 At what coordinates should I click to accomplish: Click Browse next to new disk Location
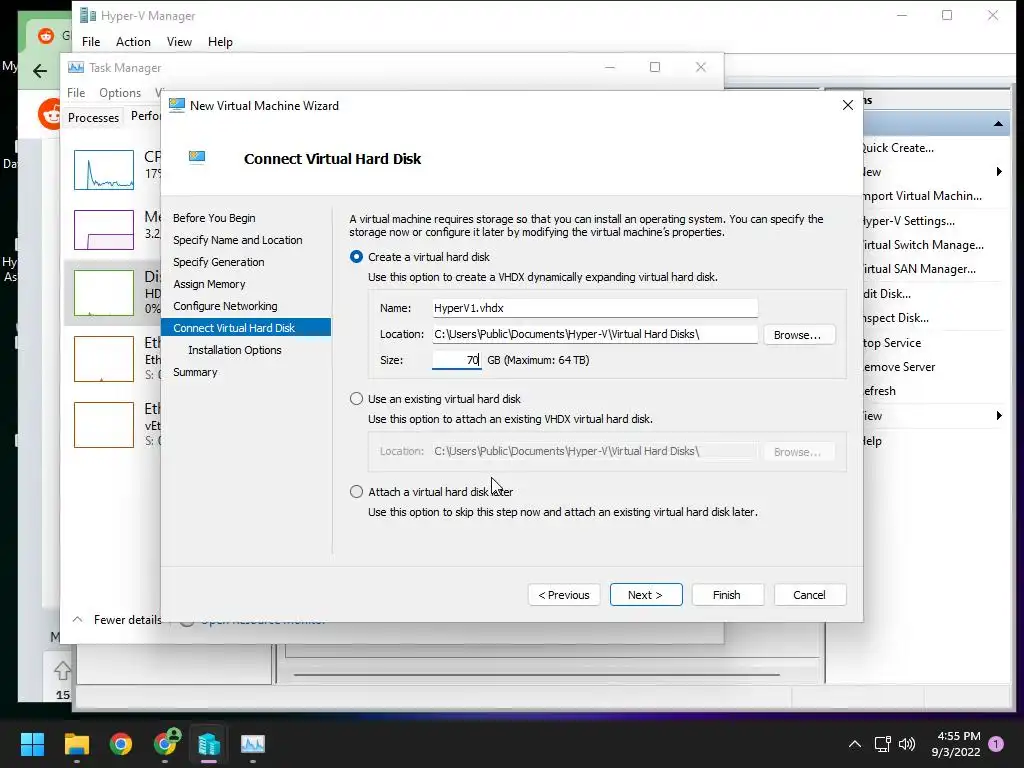click(x=799, y=334)
